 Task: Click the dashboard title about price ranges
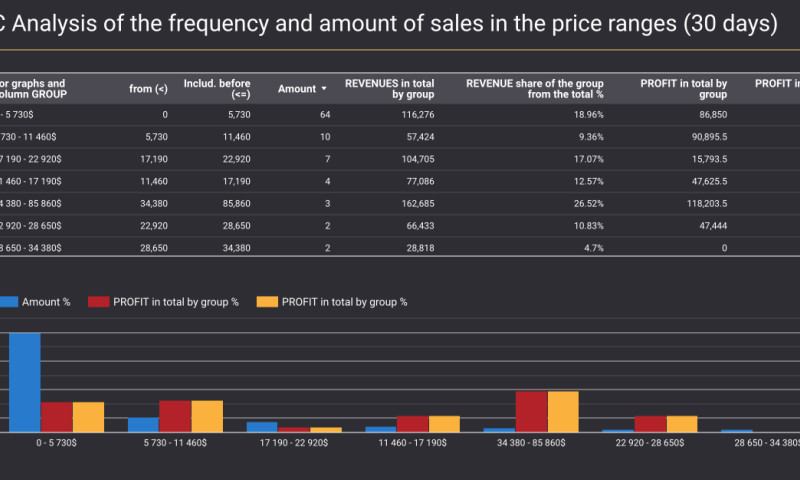[x=390, y=25]
